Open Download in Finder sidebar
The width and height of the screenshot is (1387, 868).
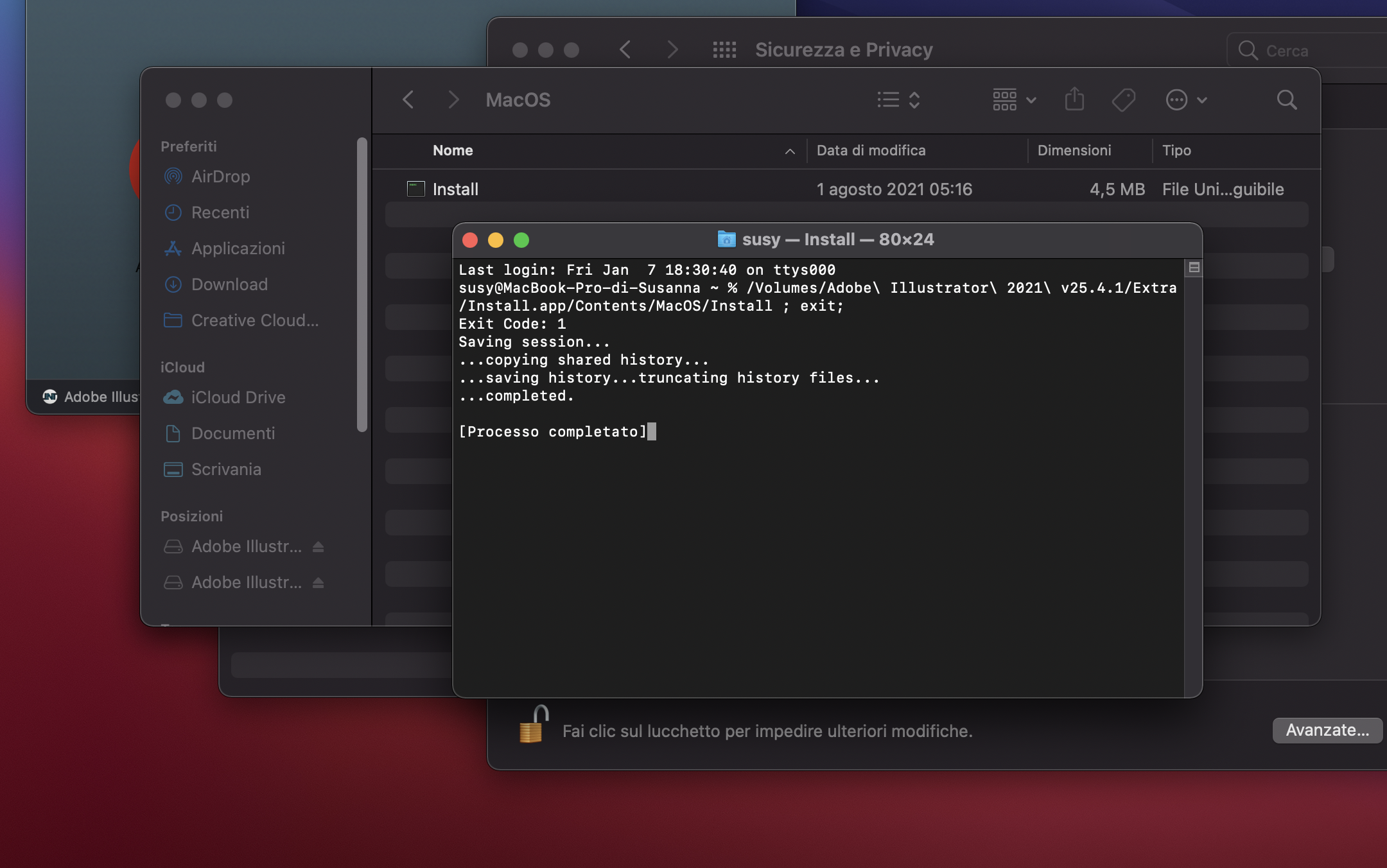229,284
